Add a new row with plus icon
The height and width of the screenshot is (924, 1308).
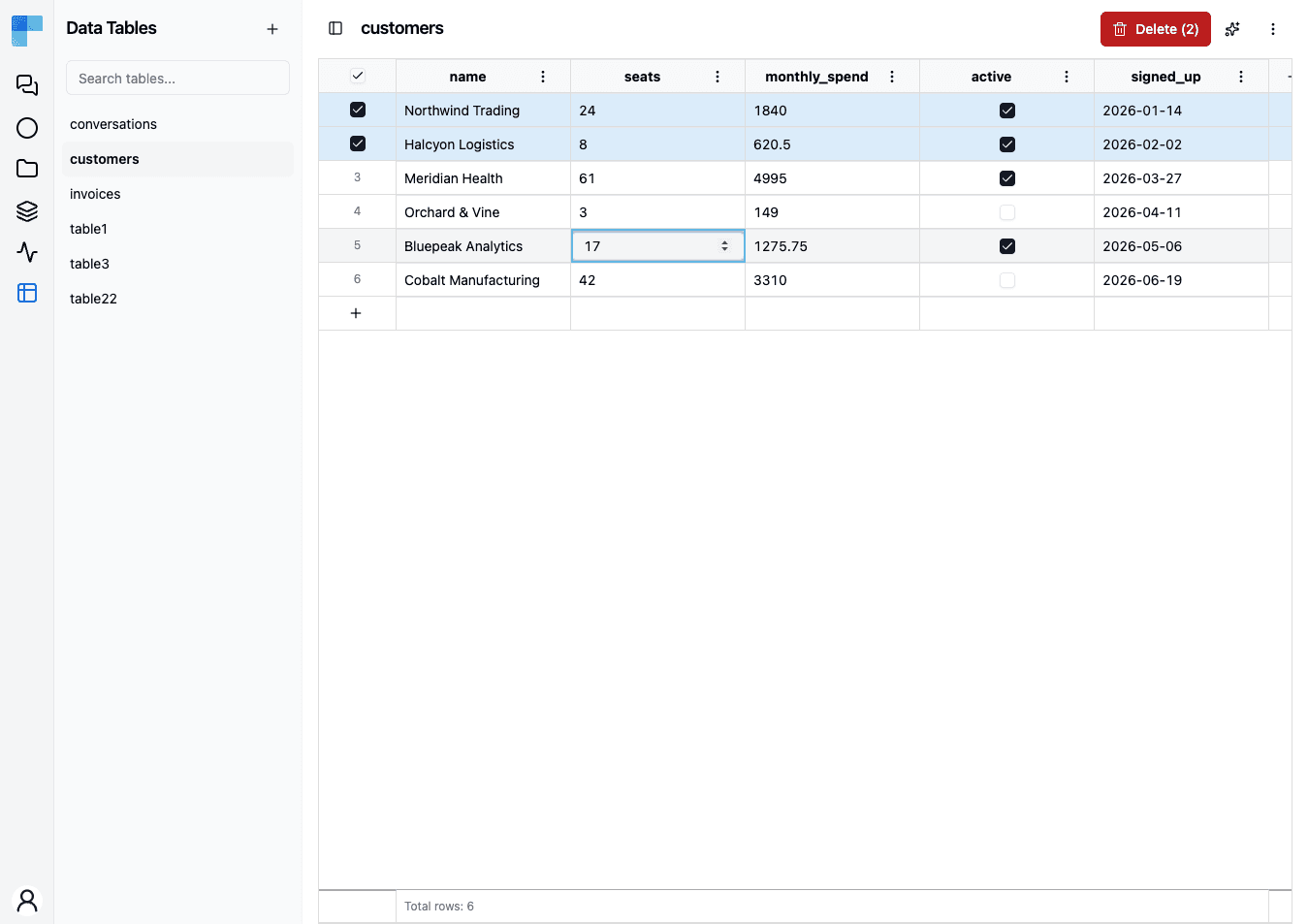(x=356, y=313)
